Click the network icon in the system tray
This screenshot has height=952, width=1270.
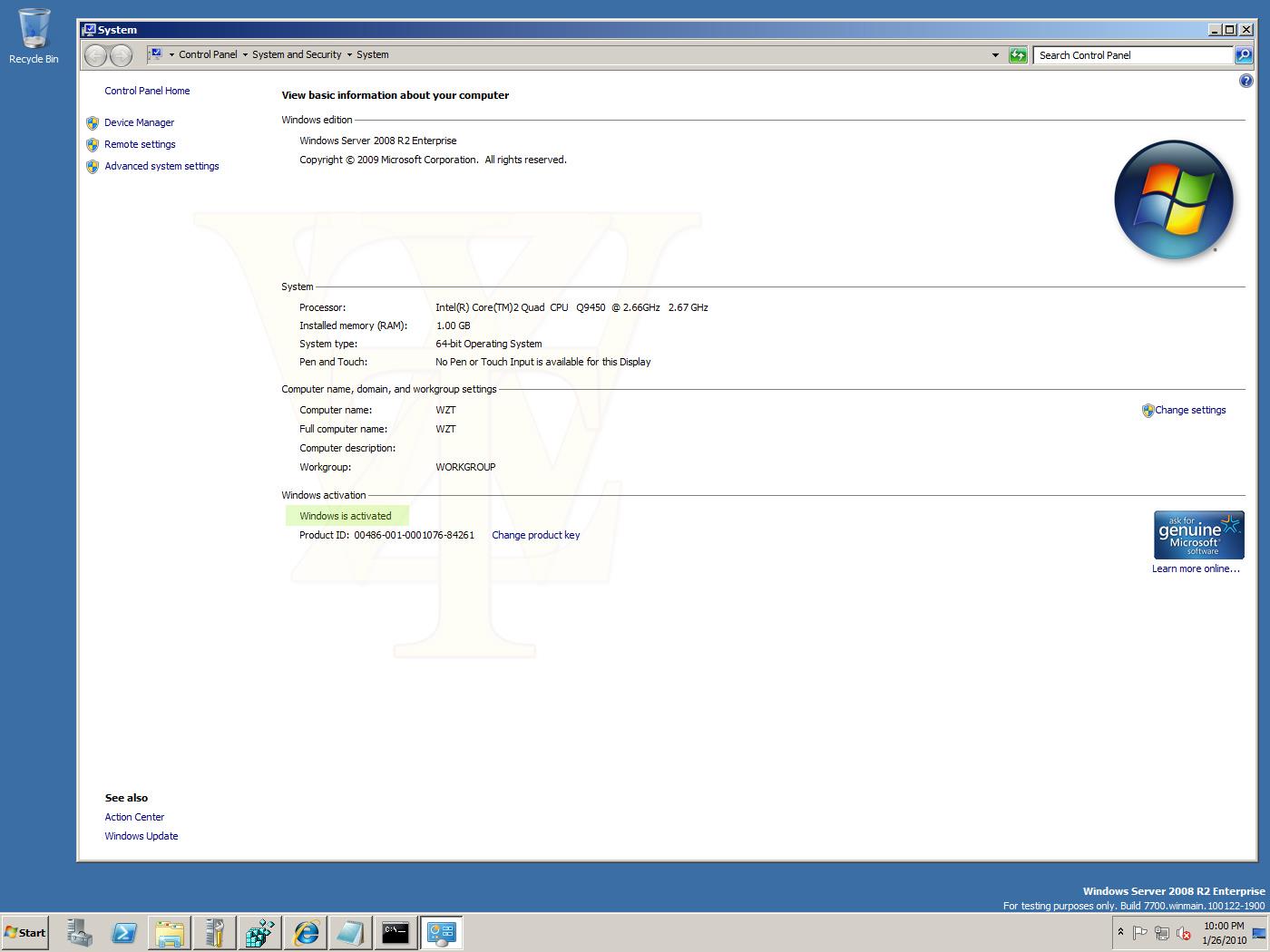(1162, 933)
